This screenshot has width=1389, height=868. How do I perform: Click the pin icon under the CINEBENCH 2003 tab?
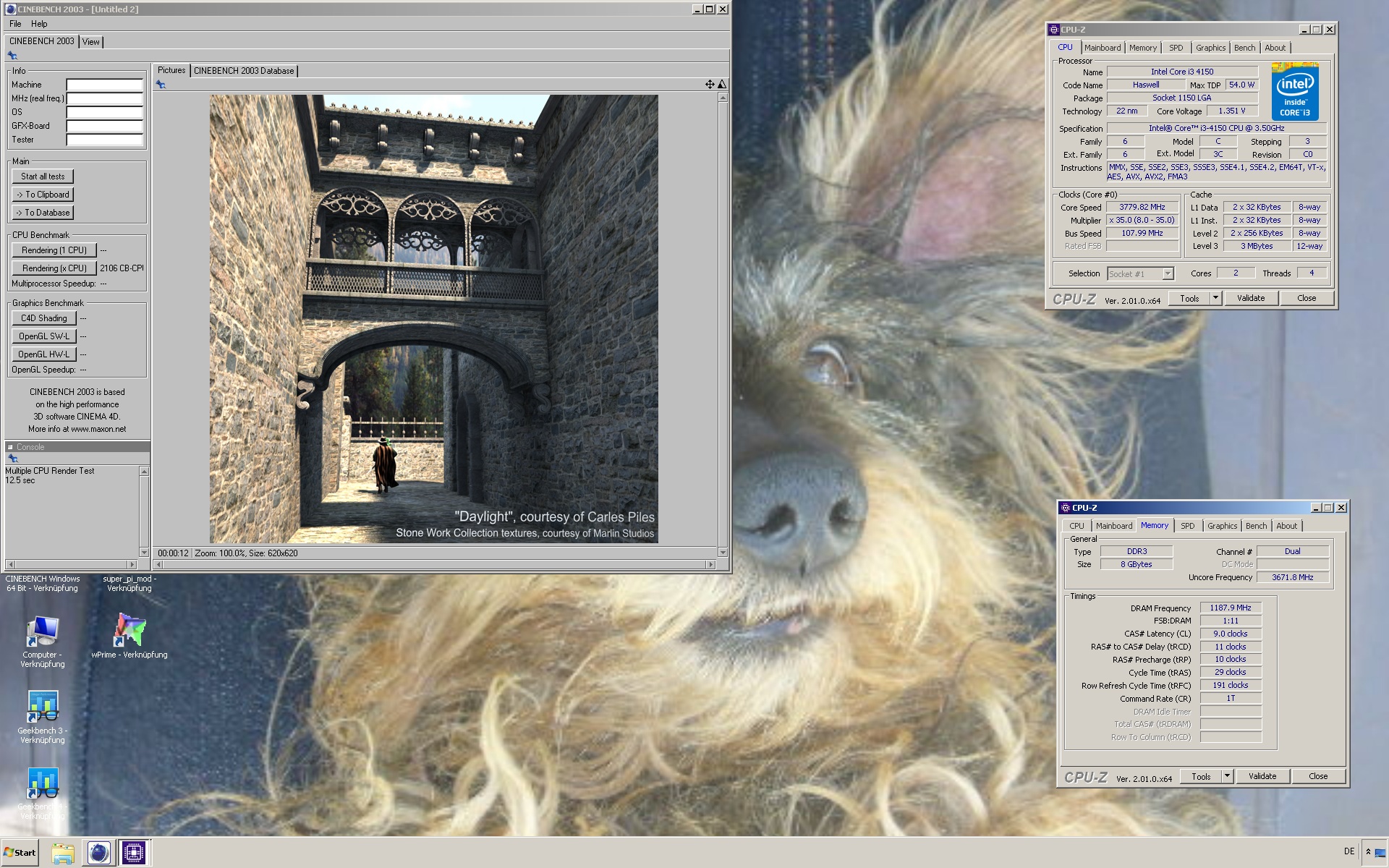pyautogui.click(x=12, y=56)
